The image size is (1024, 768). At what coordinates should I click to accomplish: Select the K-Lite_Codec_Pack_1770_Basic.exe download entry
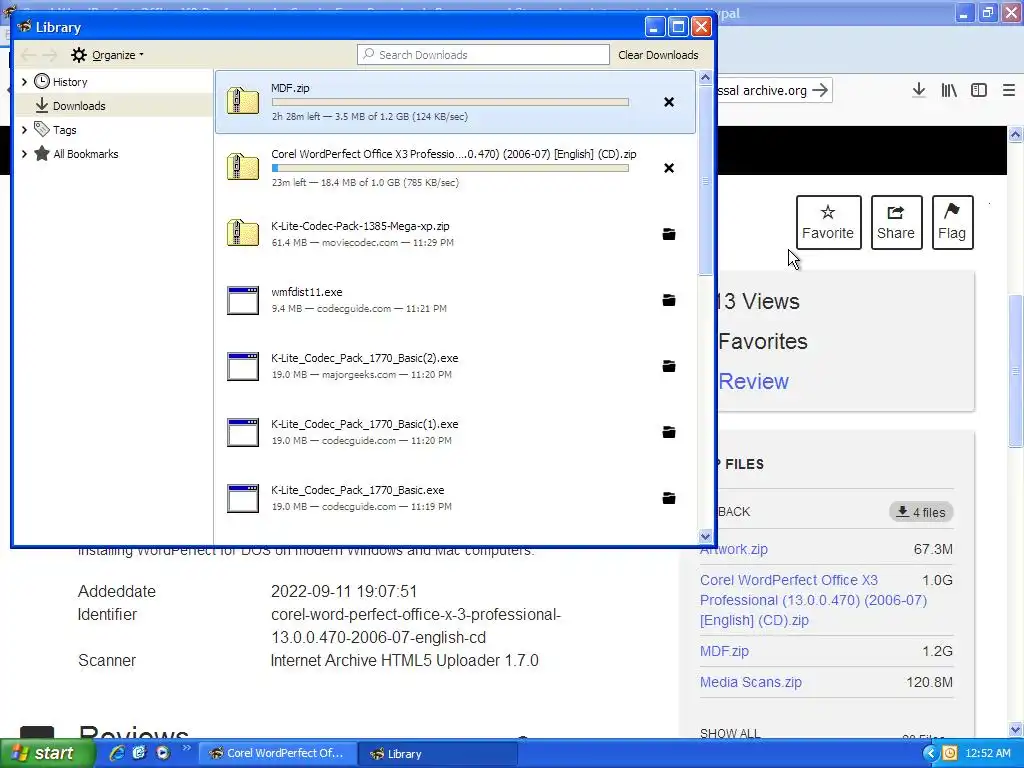[455, 498]
